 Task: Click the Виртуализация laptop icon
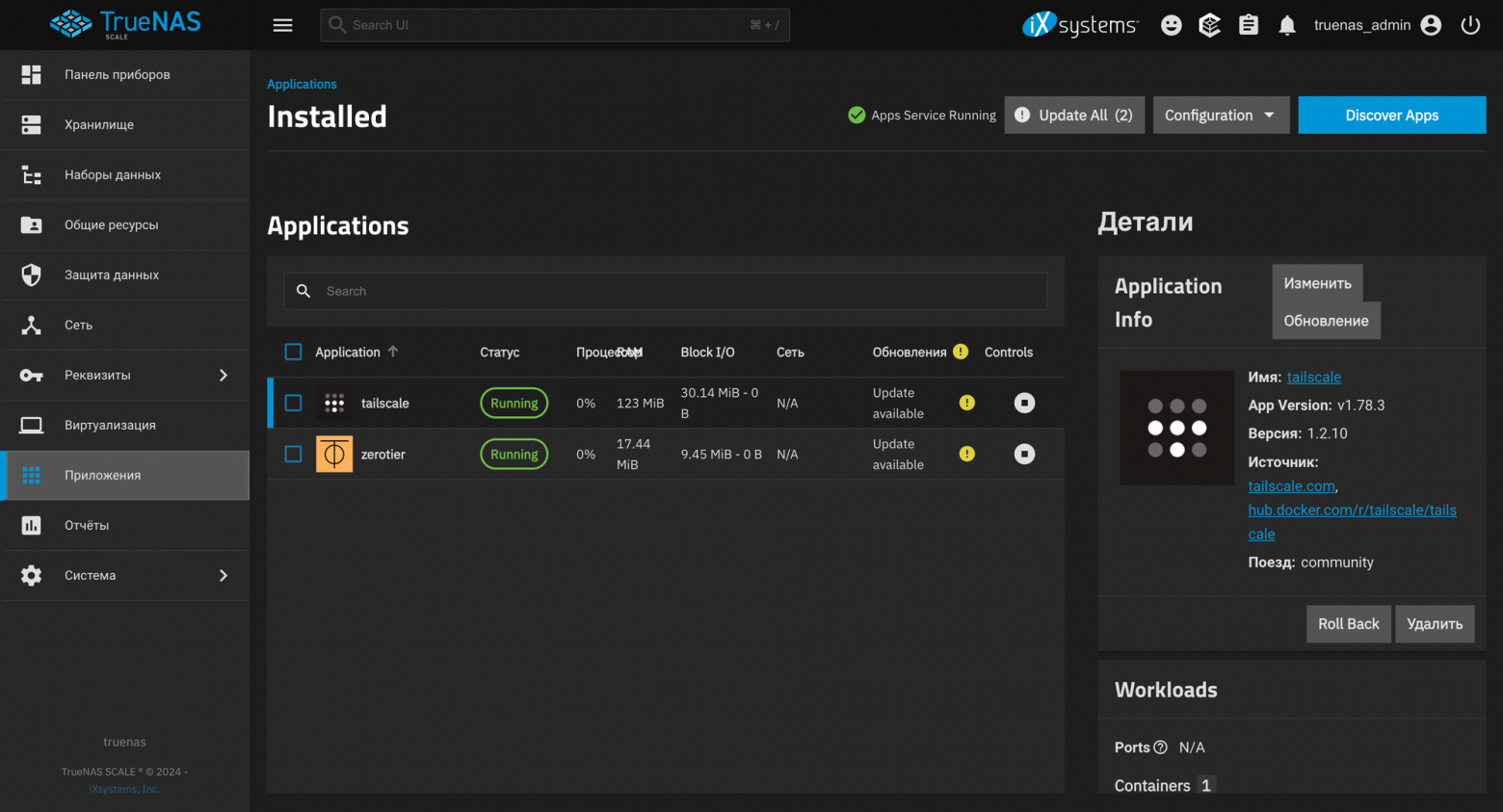point(31,425)
